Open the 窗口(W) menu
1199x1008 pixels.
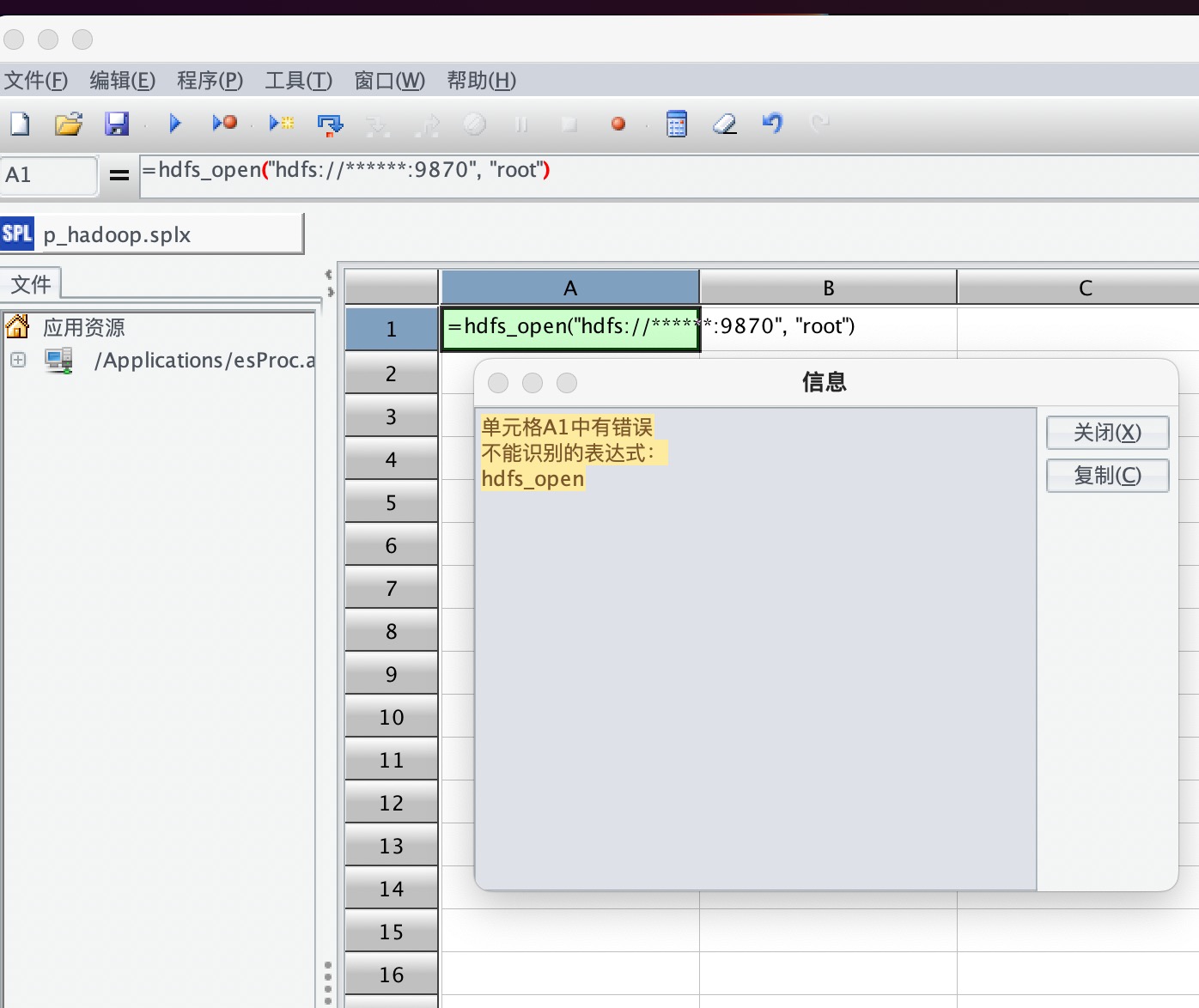[390, 81]
